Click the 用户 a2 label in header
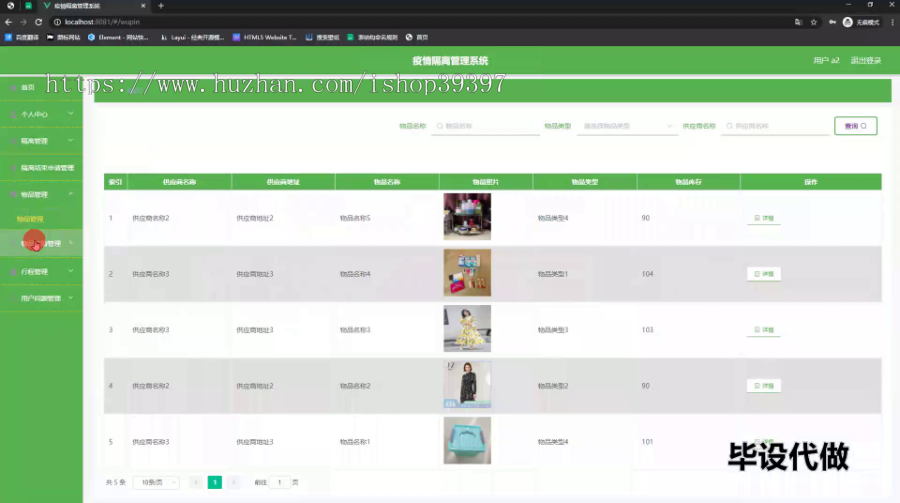Viewport: 900px width, 503px height. coord(826,60)
